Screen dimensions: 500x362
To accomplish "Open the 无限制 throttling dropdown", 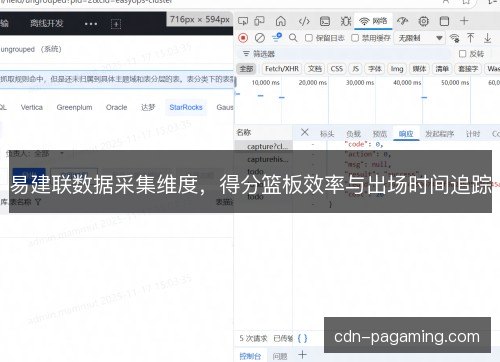I will tap(420, 38).
